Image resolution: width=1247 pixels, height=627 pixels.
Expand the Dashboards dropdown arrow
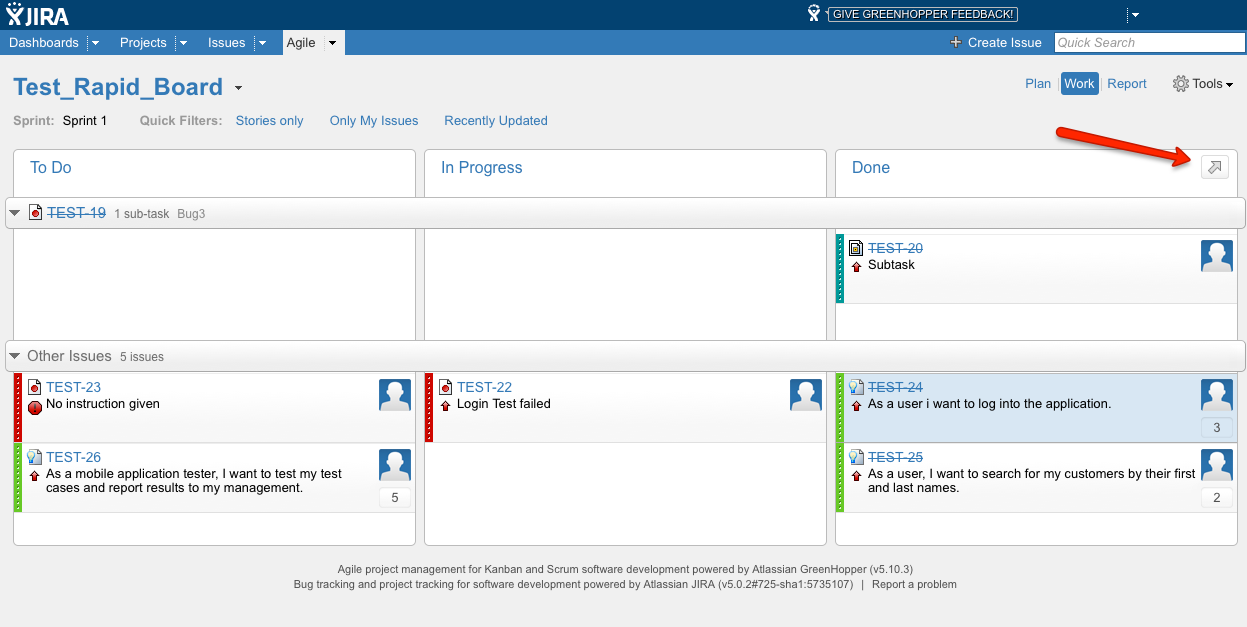tap(95, 43)
